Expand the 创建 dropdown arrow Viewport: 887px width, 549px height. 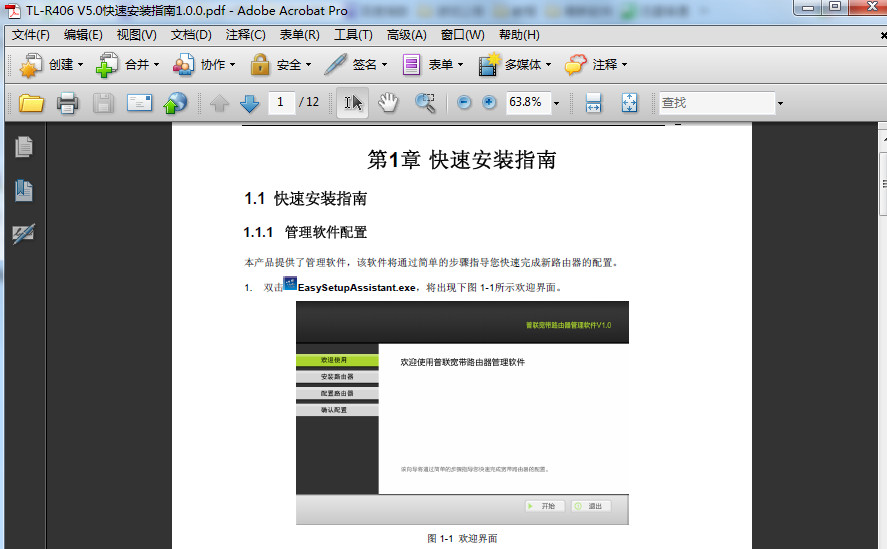point(80,65)
